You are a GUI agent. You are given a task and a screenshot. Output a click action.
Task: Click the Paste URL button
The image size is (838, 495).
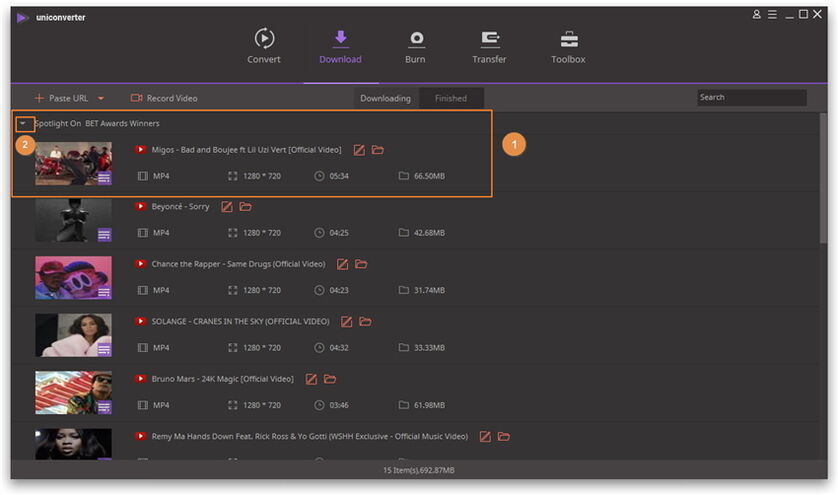tap(61, 98)
